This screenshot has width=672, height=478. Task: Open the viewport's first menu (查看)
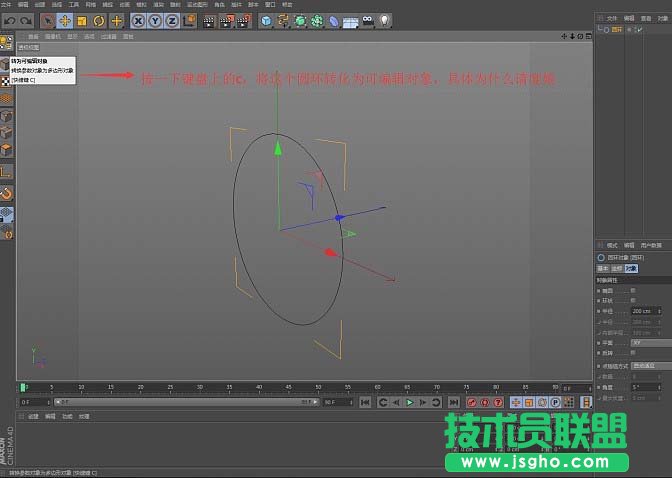coord(33,36)
